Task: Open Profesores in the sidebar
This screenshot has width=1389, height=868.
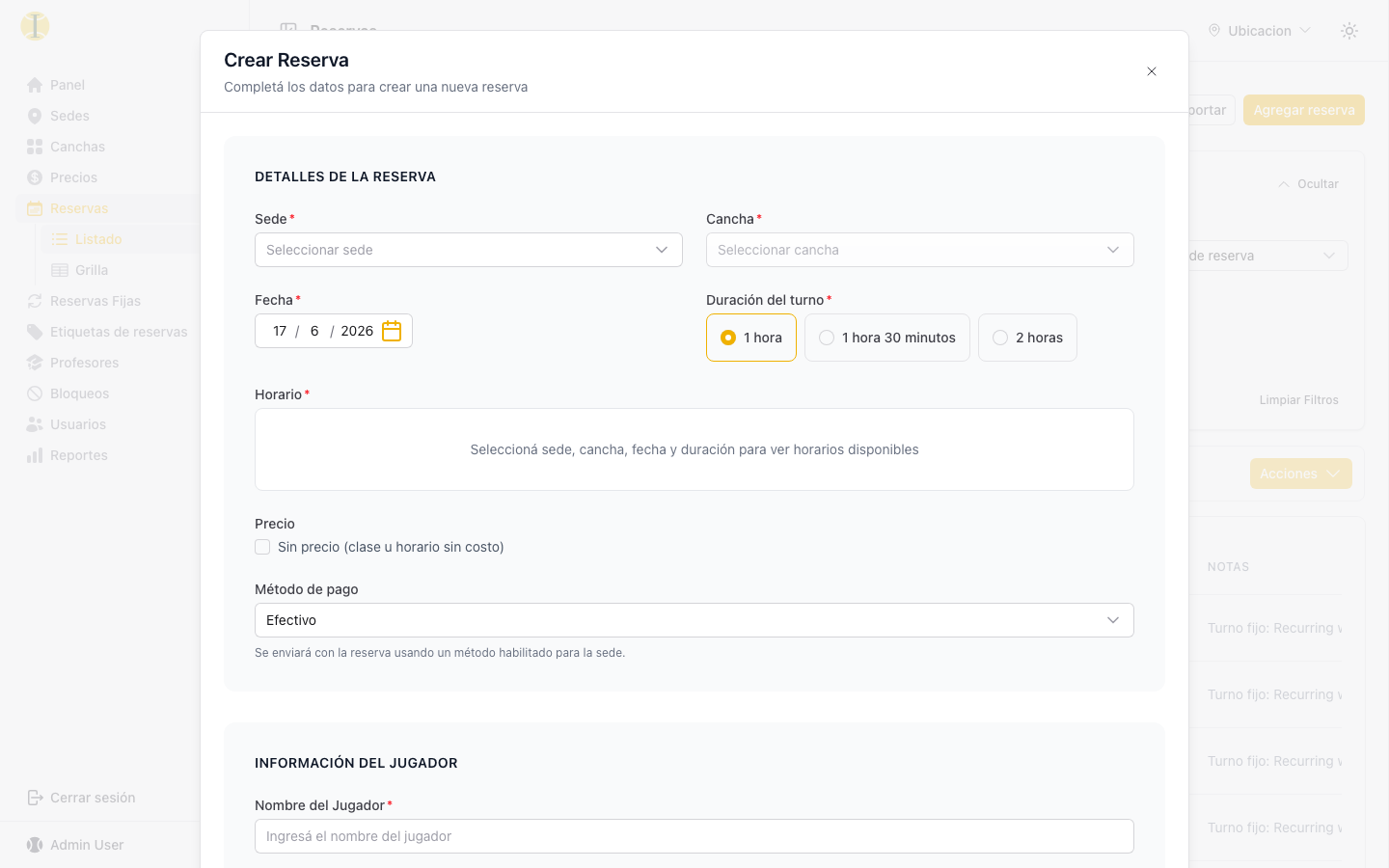Action: coord(84,363)
